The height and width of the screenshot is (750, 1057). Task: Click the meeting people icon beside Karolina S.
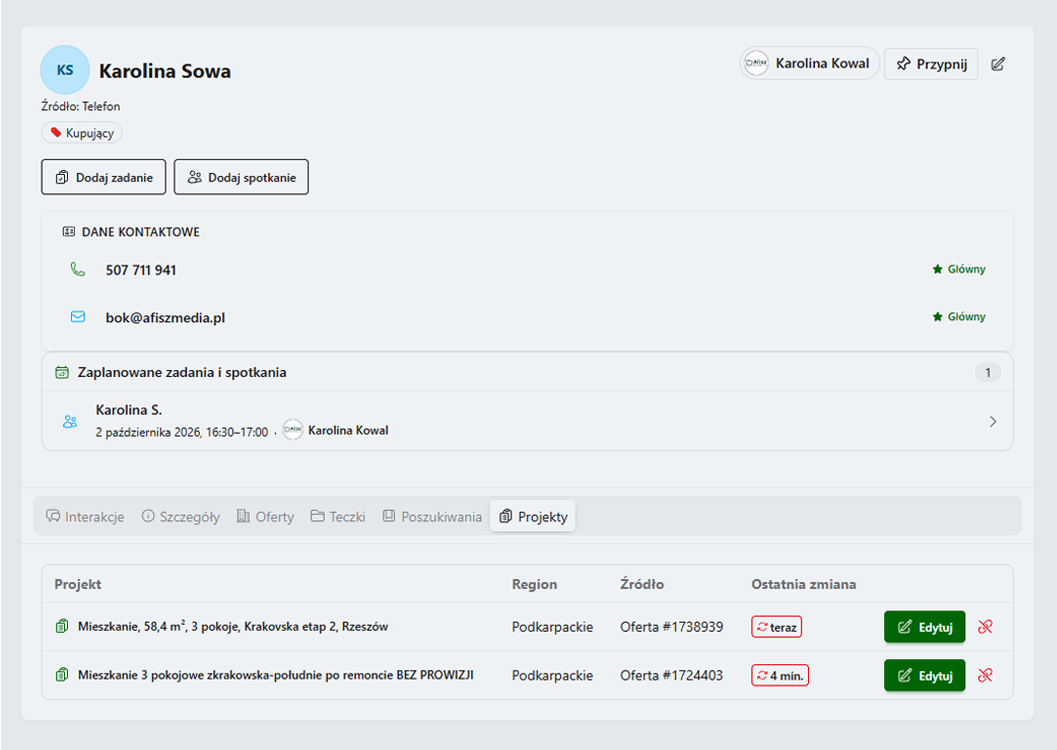[70, 422]
